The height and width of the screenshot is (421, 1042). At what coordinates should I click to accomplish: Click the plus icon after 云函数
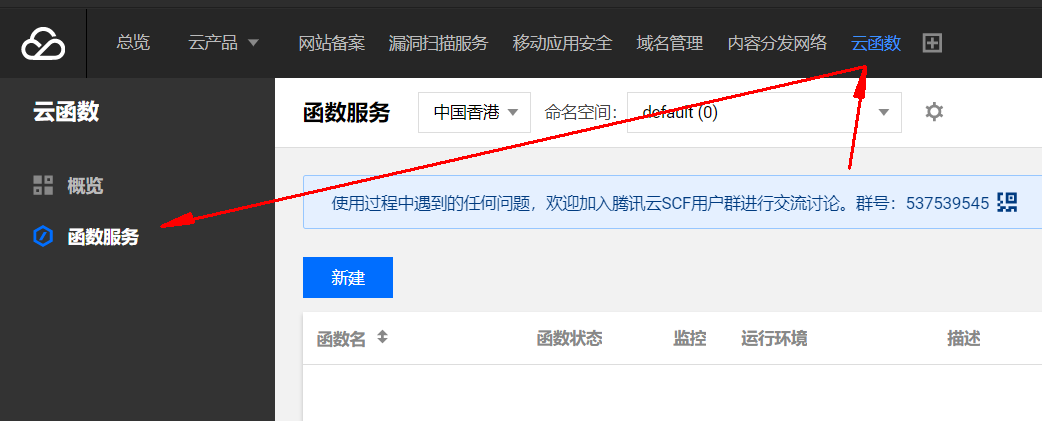932,43
